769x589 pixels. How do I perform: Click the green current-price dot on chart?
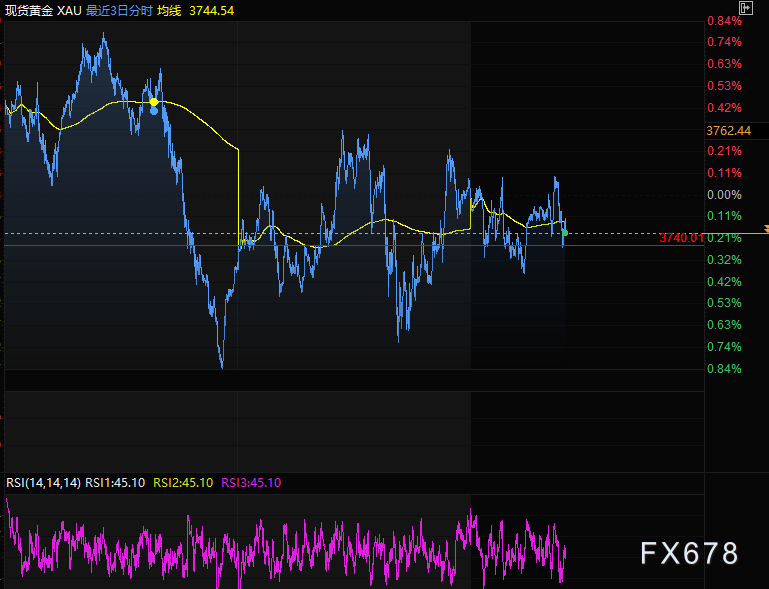[565, 232]
